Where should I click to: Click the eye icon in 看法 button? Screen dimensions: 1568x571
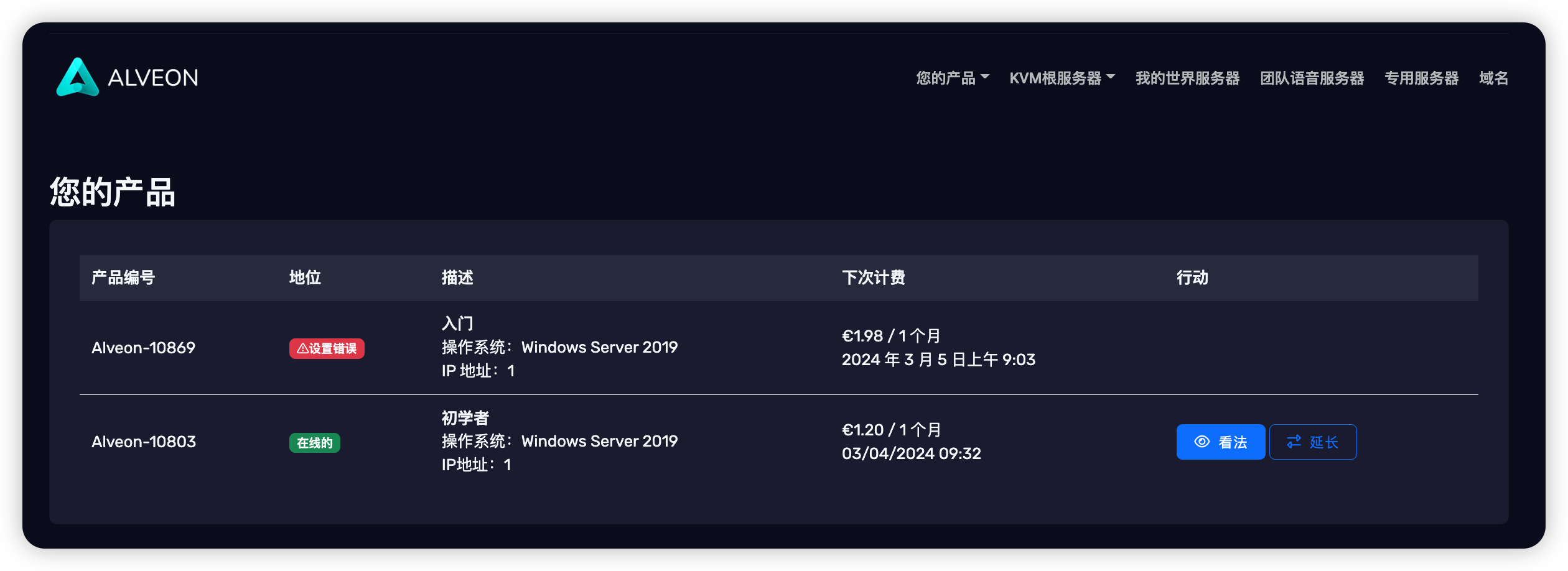tap(1202, 442)
